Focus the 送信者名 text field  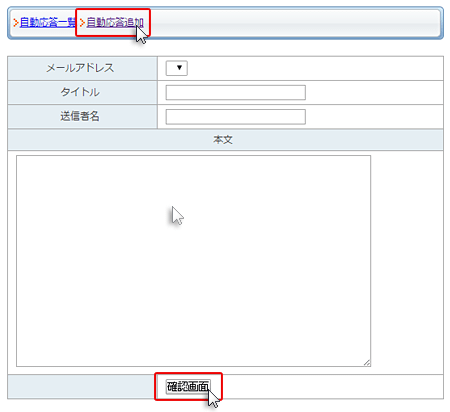click(236, 117)
